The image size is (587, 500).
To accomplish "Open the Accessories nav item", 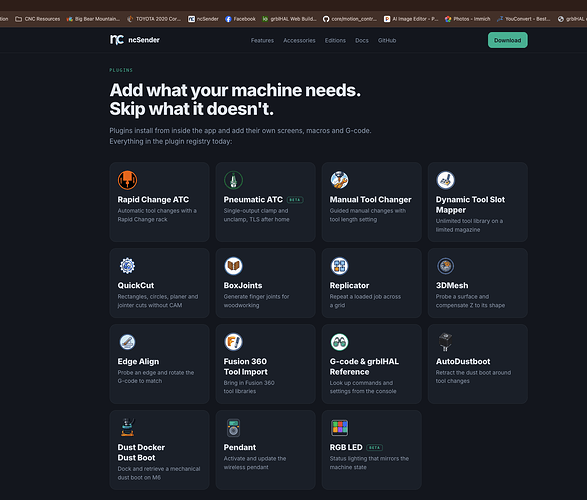I will (299, 40).
